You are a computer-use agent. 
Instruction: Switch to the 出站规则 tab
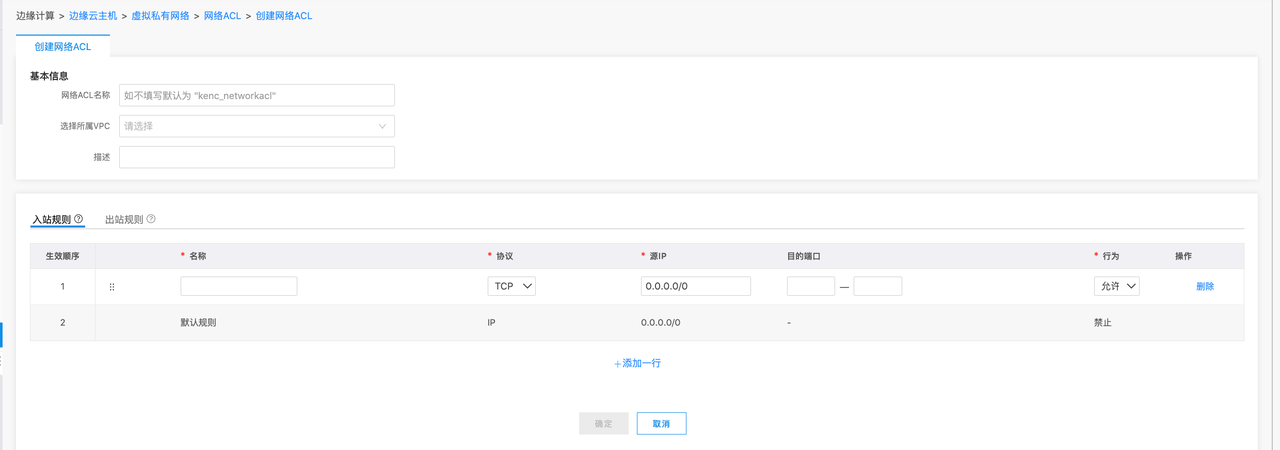[124, 219]
